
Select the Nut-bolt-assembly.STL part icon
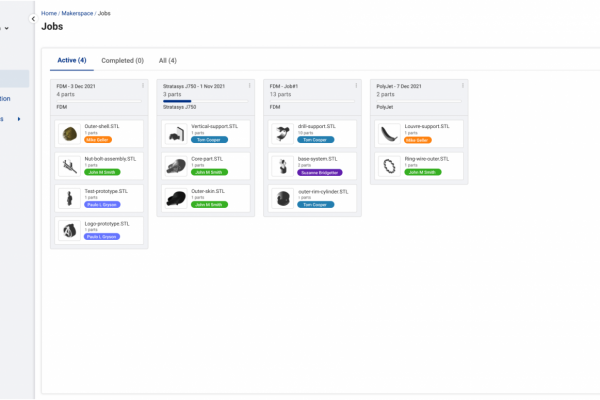69,166
